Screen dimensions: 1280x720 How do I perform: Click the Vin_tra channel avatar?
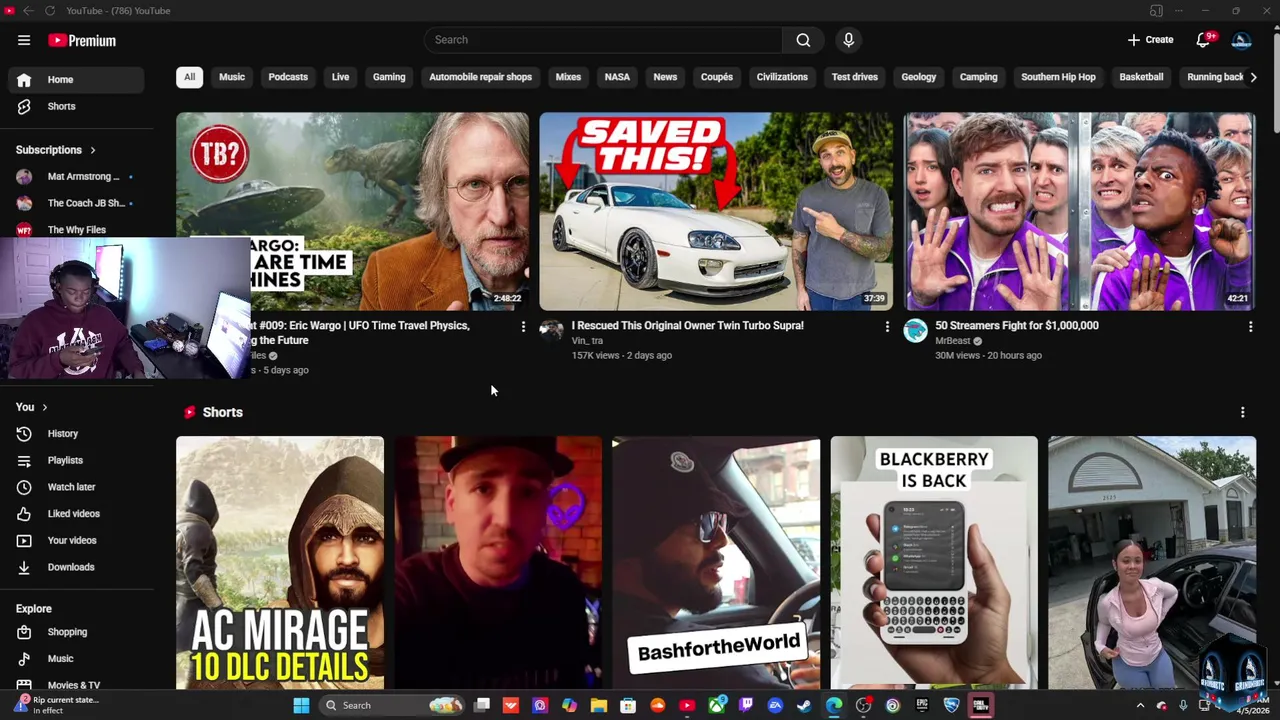[552, 331]
